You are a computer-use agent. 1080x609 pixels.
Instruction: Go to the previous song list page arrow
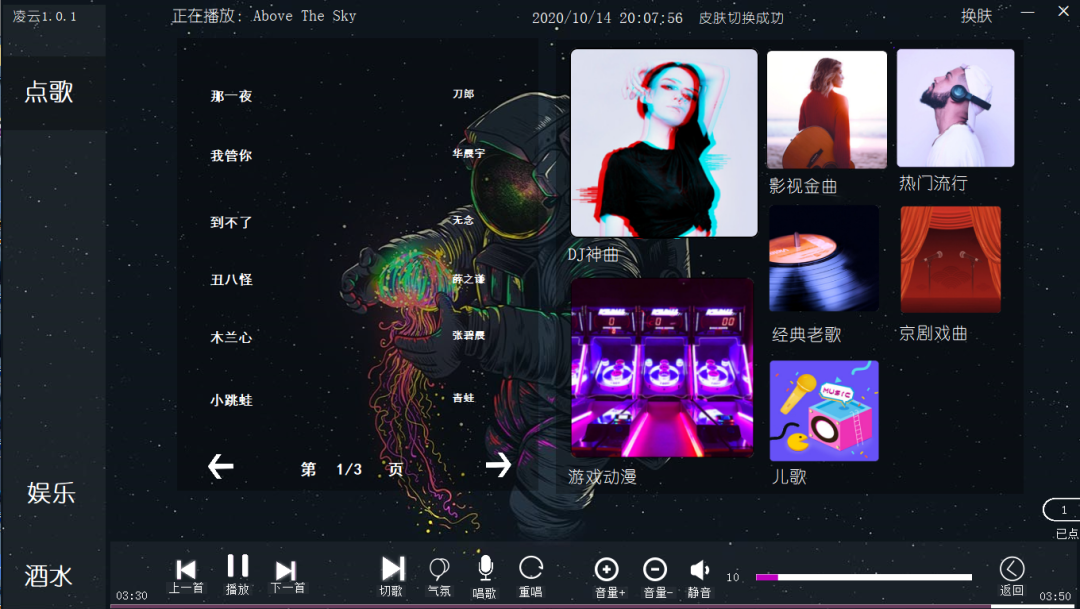point(220,466)
